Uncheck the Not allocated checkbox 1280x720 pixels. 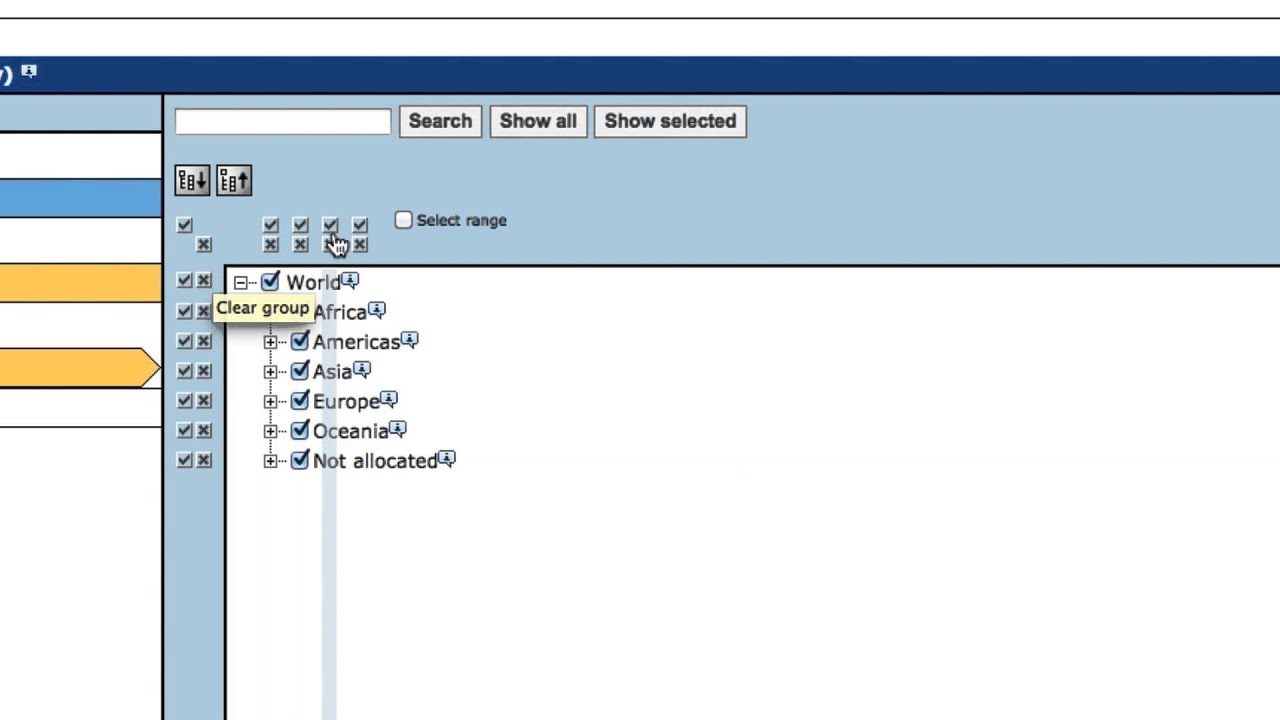pos(300,460)
